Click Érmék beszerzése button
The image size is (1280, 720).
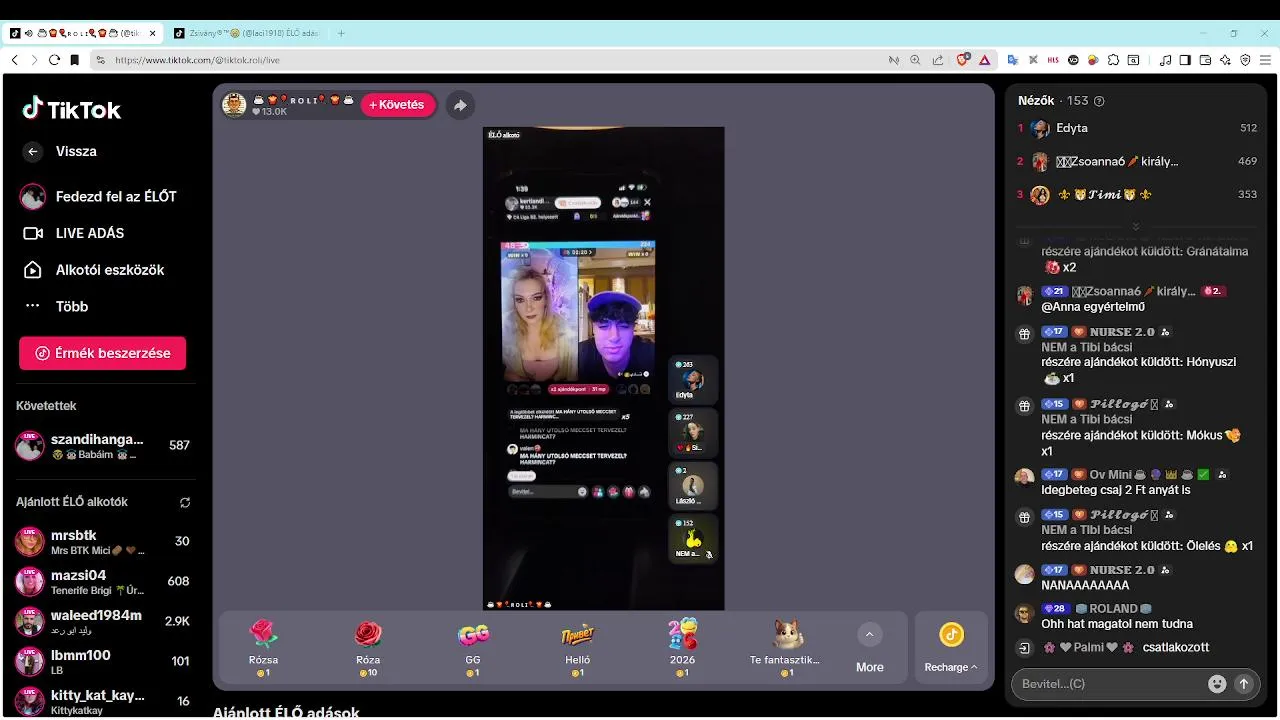[102, 353]
